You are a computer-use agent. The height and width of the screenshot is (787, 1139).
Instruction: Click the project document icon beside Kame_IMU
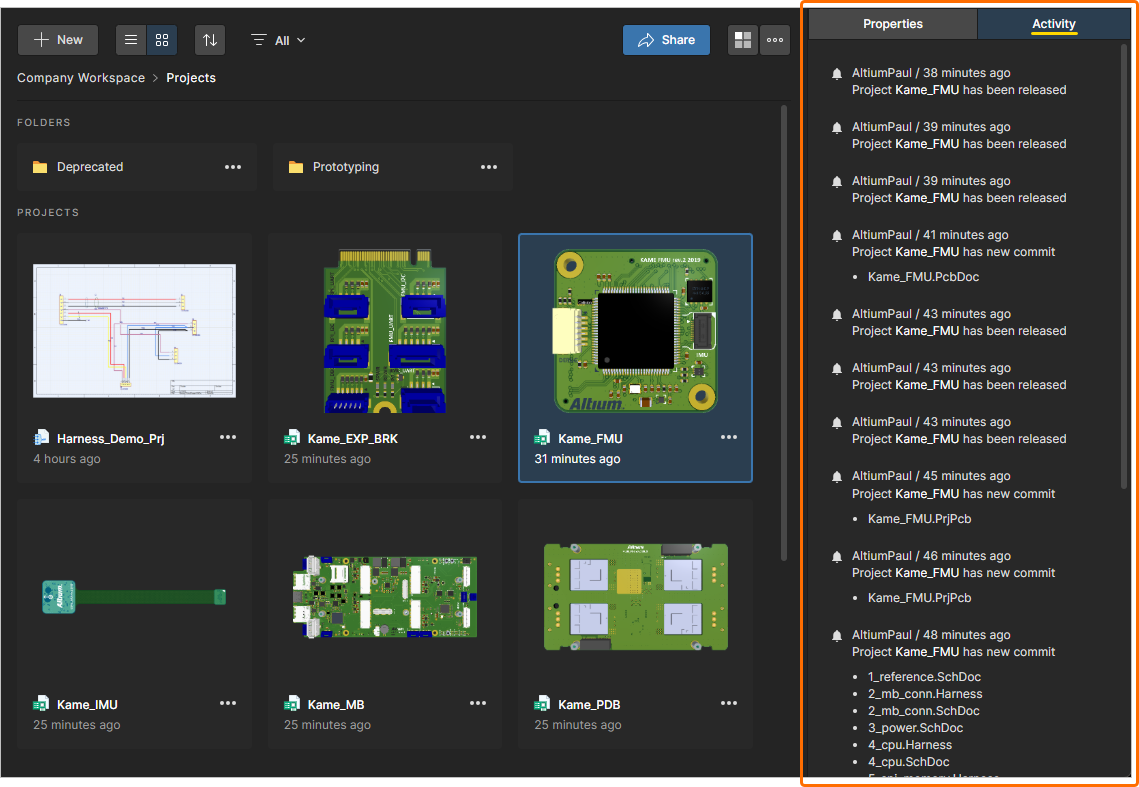click(x=41, y=703)
